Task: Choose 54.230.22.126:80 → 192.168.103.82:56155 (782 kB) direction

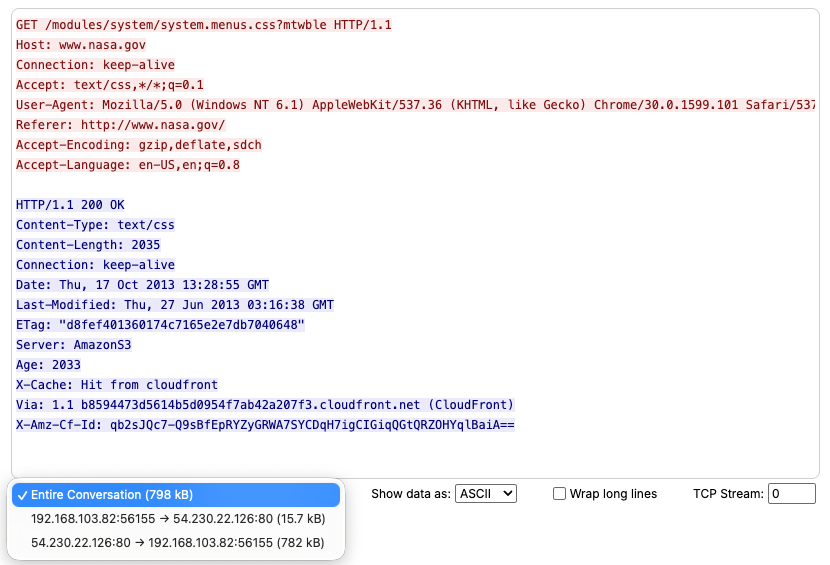Action: tap(177, 542)
